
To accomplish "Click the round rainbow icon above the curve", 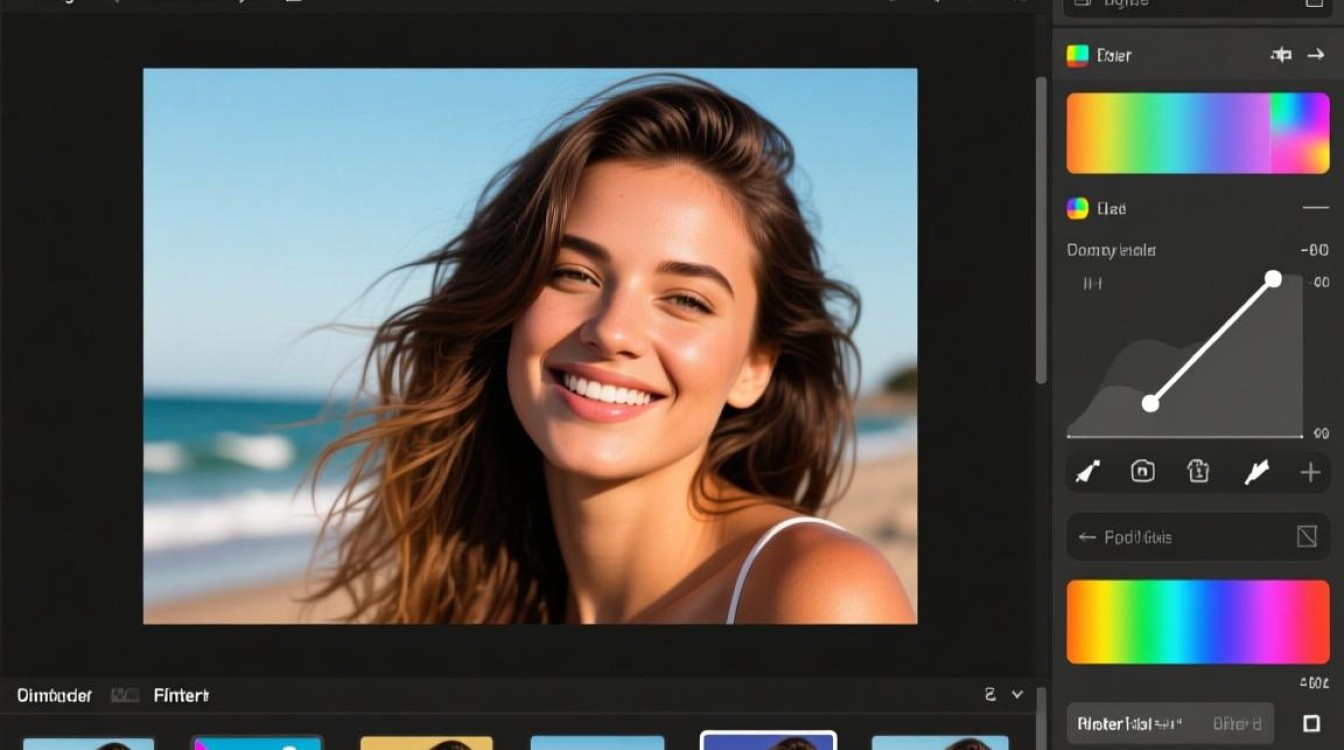I will pyautogui.click(x=1077, y=208).
